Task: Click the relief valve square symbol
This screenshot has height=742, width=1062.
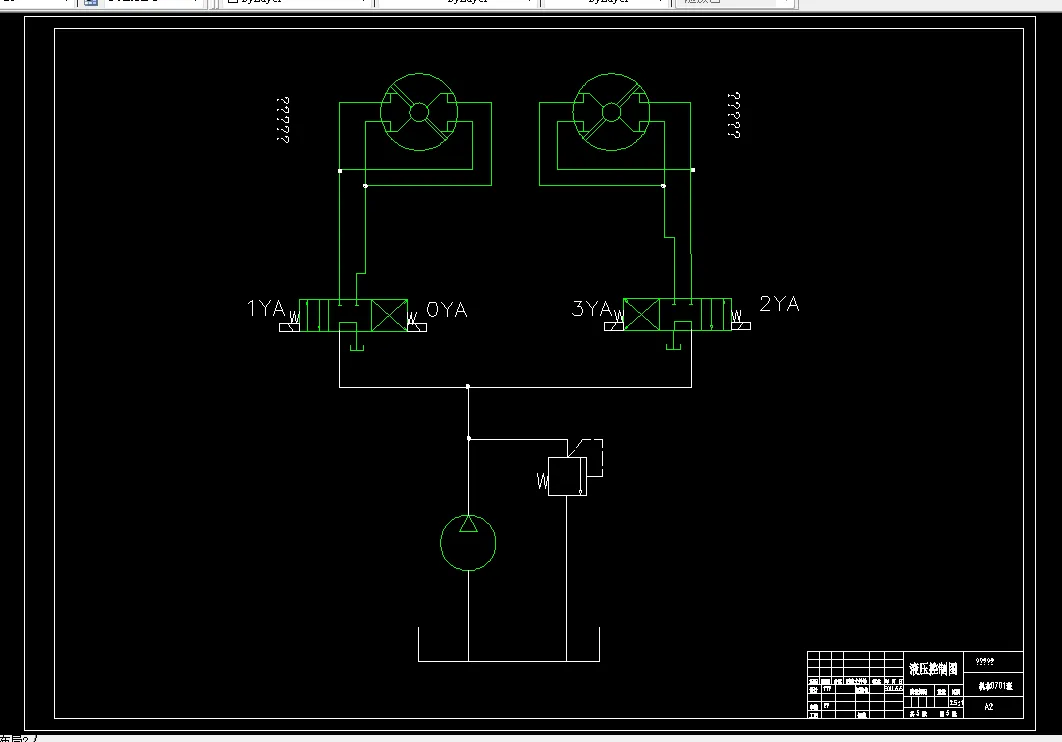Action: coord(567,477)
